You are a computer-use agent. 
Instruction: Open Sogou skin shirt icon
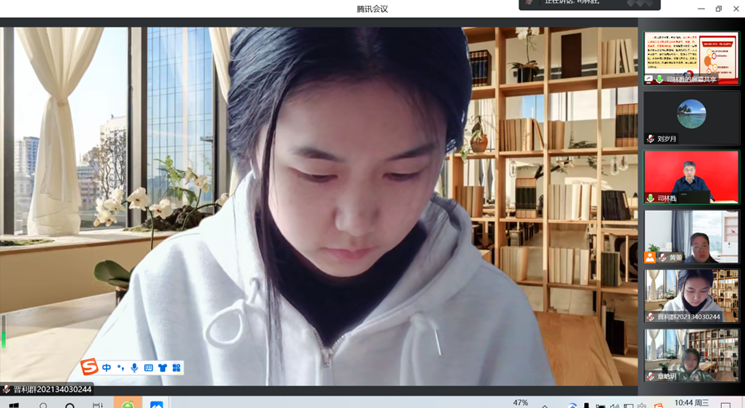pos(162,368)
